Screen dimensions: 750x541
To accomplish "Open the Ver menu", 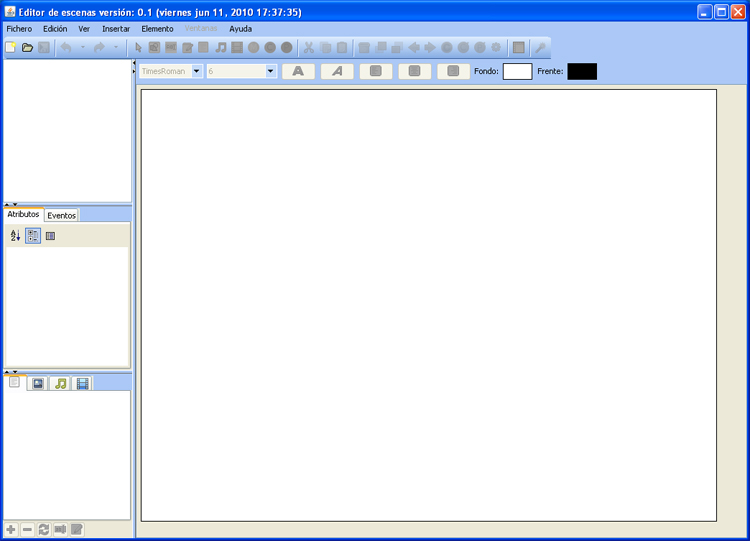I will point(84,29).
